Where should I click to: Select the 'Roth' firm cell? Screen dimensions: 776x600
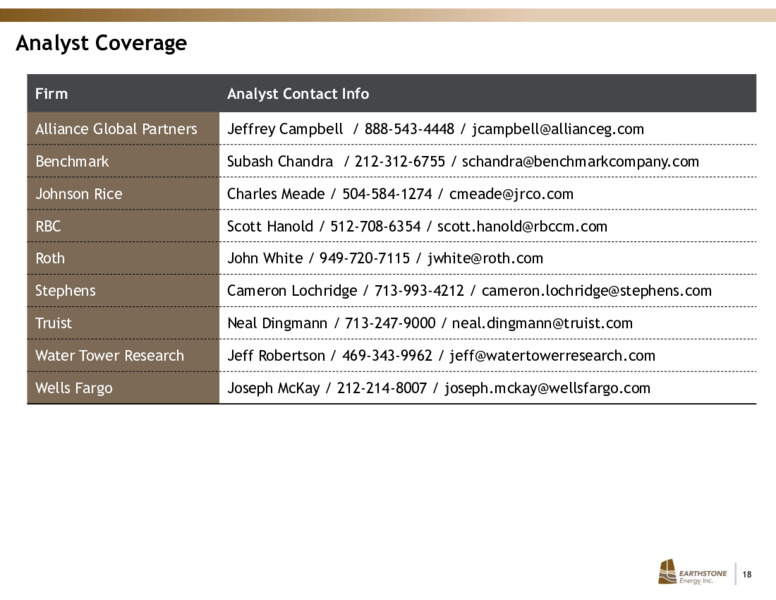[123, 258]
